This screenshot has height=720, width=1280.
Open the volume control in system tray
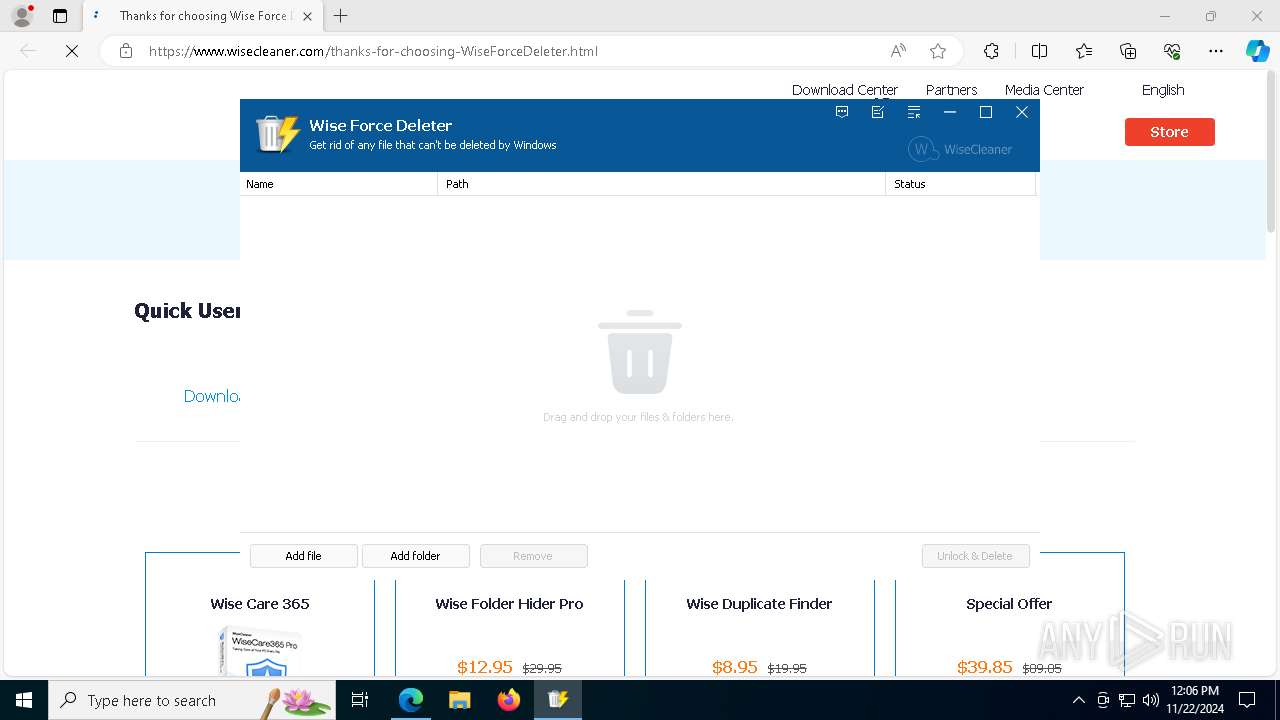click(1151, 700)
